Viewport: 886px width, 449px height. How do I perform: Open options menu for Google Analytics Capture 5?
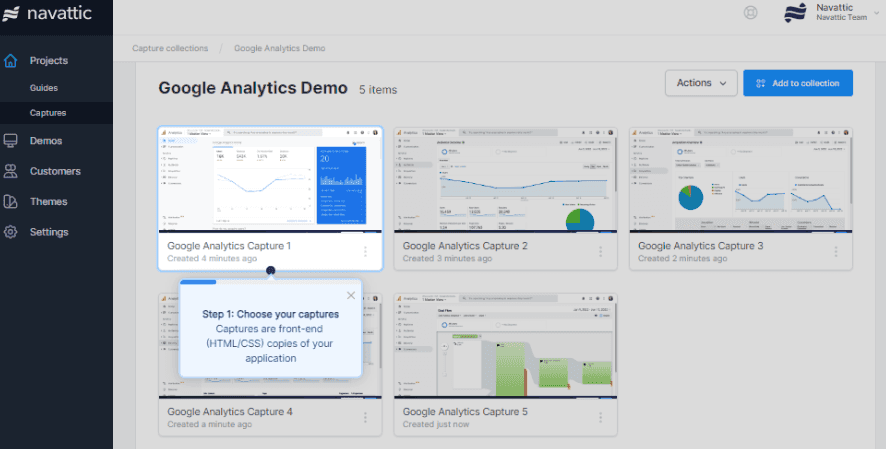(x=600, y=417)
